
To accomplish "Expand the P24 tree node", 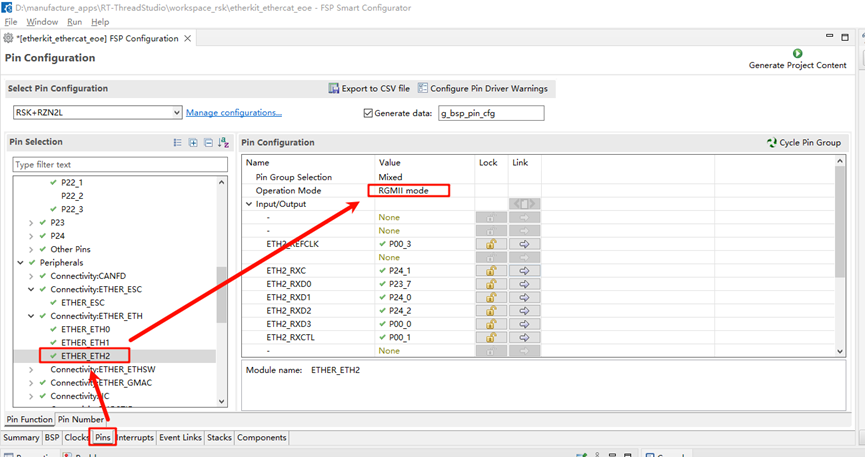I will point(31,236).
